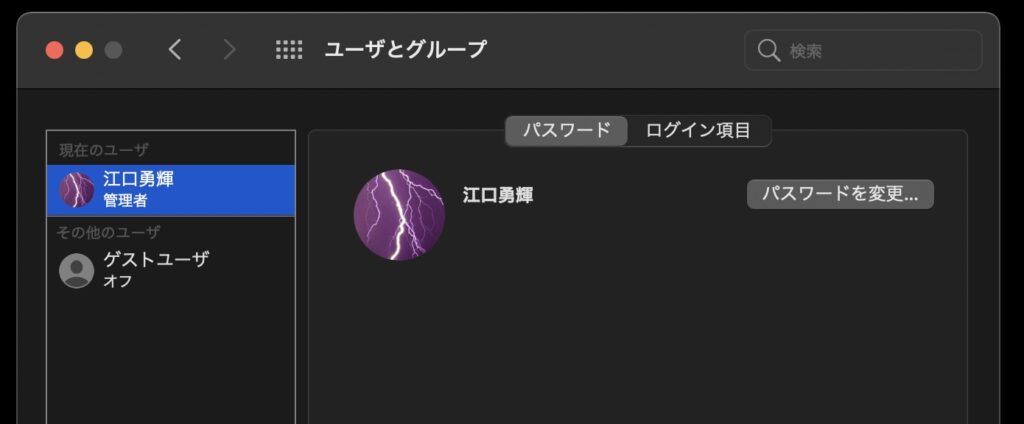The width and height of the screenshot is (1024, 424).
Task: Switch to the ログイン項目 tab
Action: 698,131
